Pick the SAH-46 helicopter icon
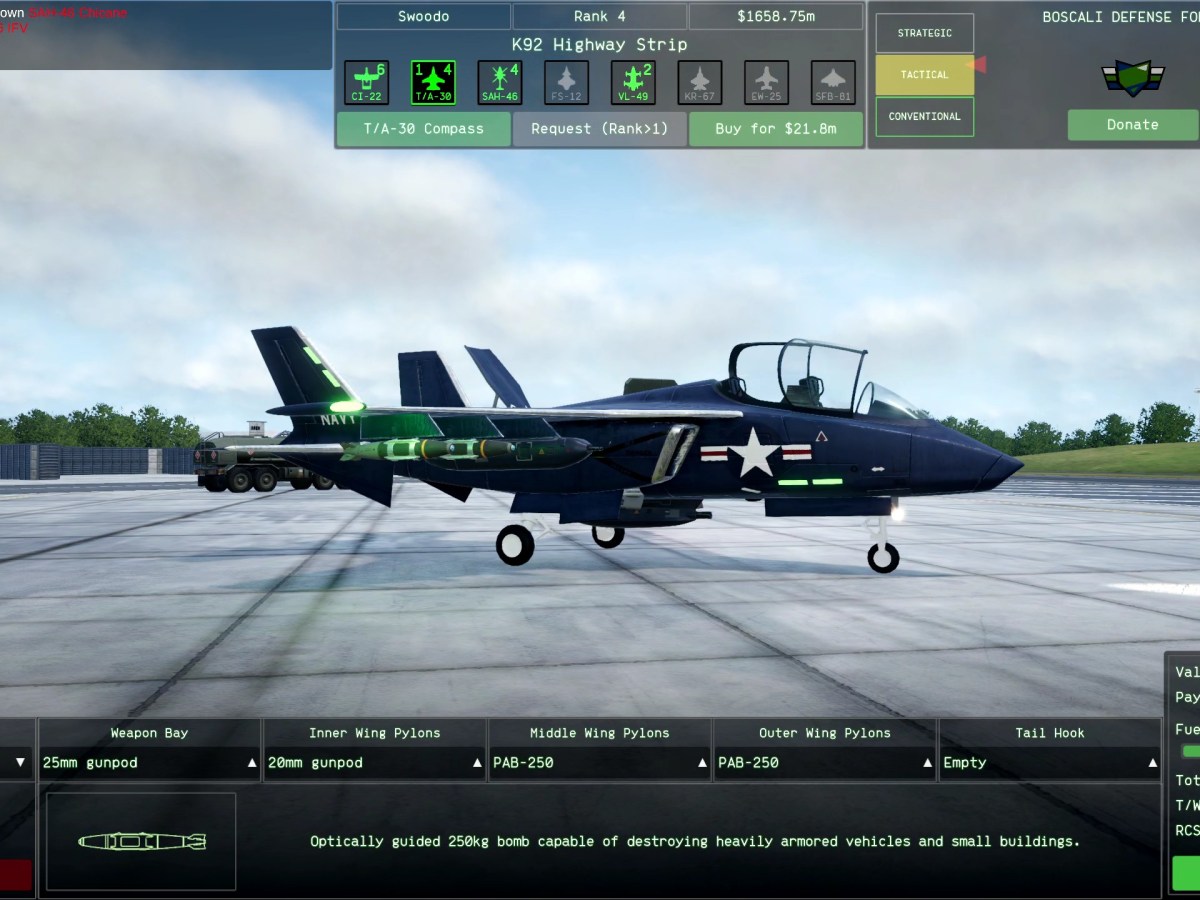Image resolution: width=1200 pixels, height=900 pixels. [x=499, y=82]
